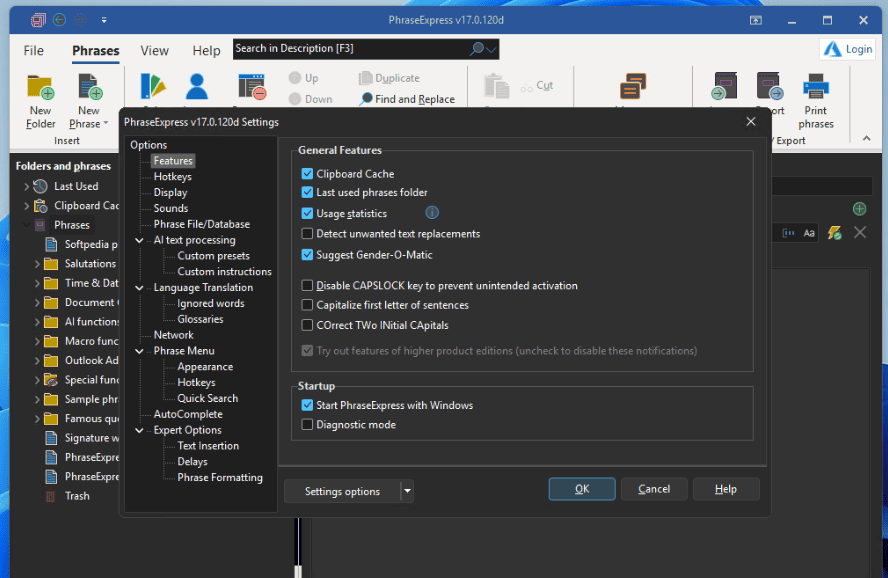Toggle Start PhraseExpress with Windows
Image resolution: width=888 pixels, height=578 pixels.
(307, 405)
